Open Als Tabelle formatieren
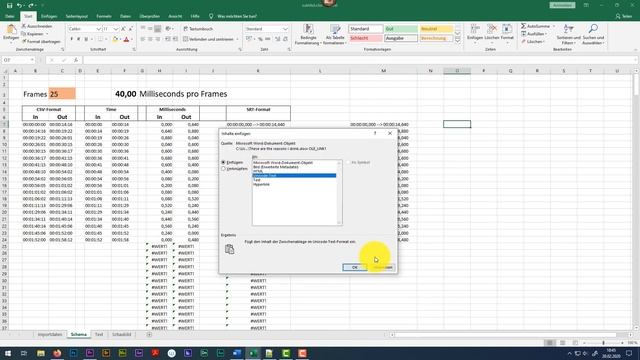640x360 pixels. [335, 34]
